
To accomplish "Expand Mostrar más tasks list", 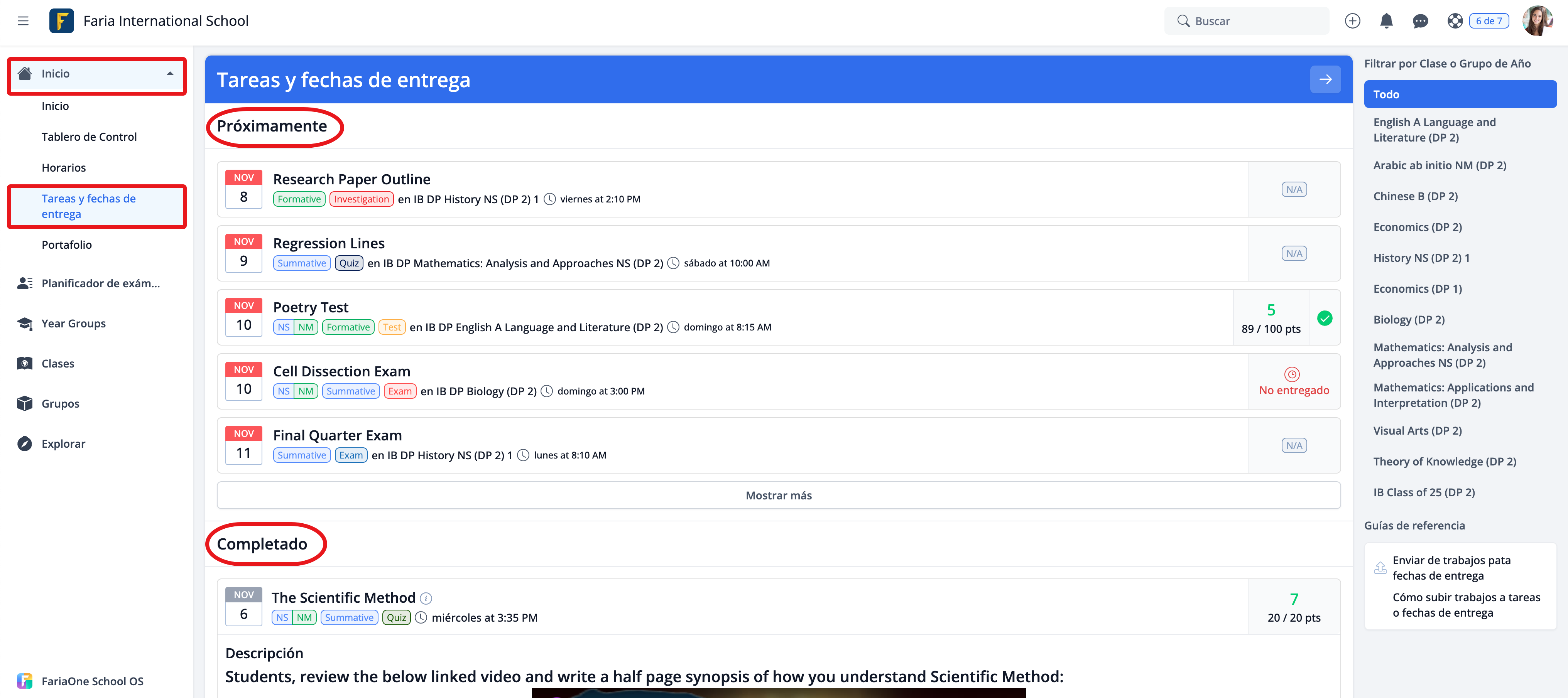I will (778, 496).
